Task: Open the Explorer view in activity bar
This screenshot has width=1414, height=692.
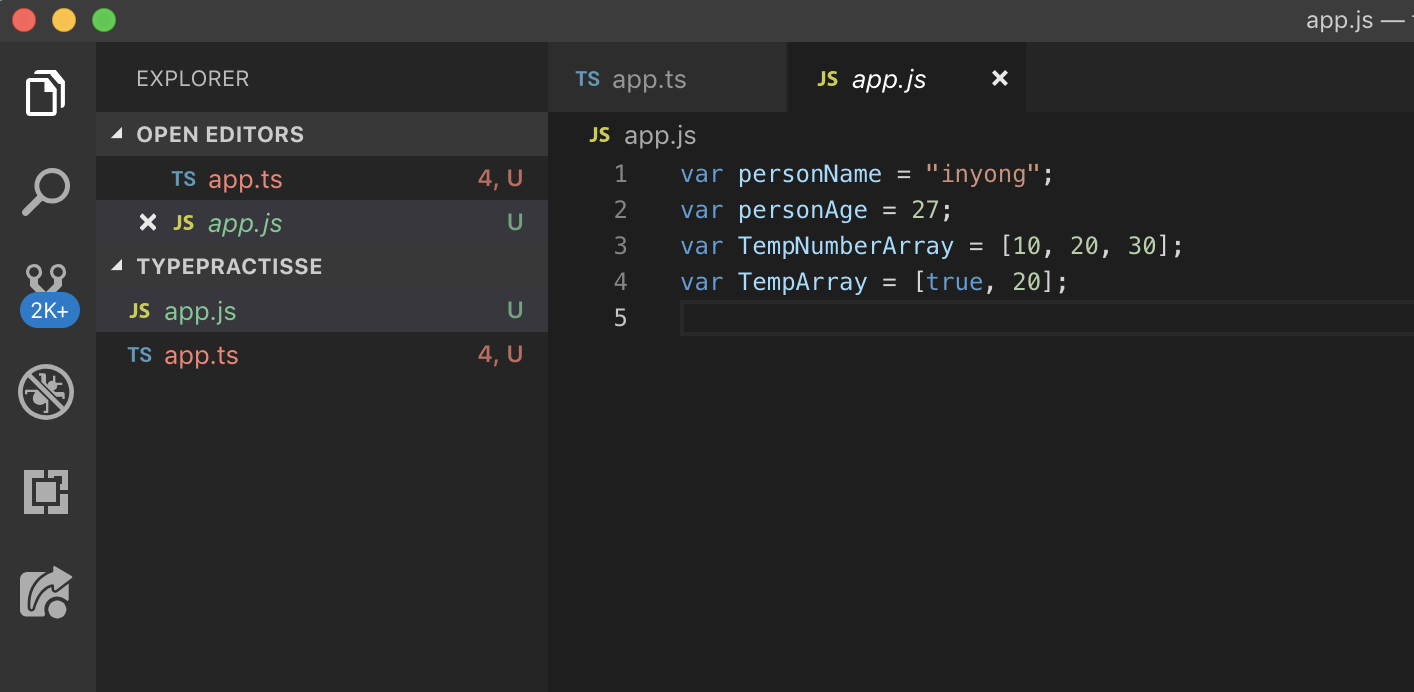Action: point(46,93)
